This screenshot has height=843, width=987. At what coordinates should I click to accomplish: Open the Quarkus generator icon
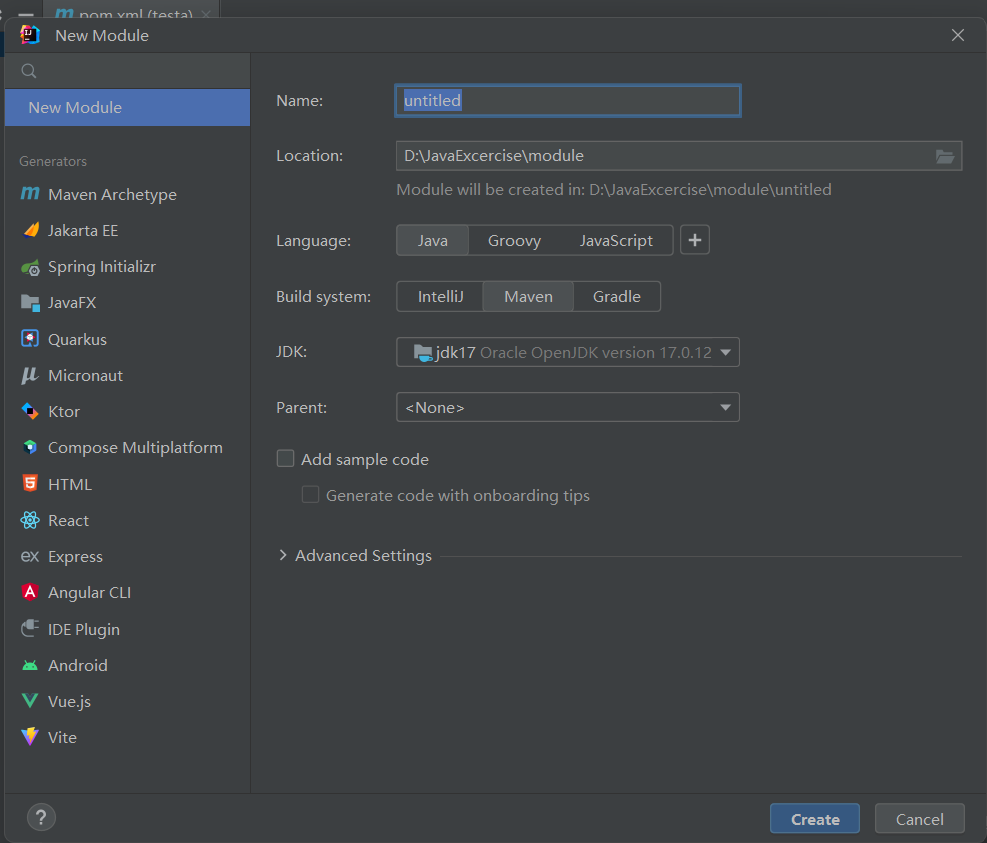[x=30, y=339]
